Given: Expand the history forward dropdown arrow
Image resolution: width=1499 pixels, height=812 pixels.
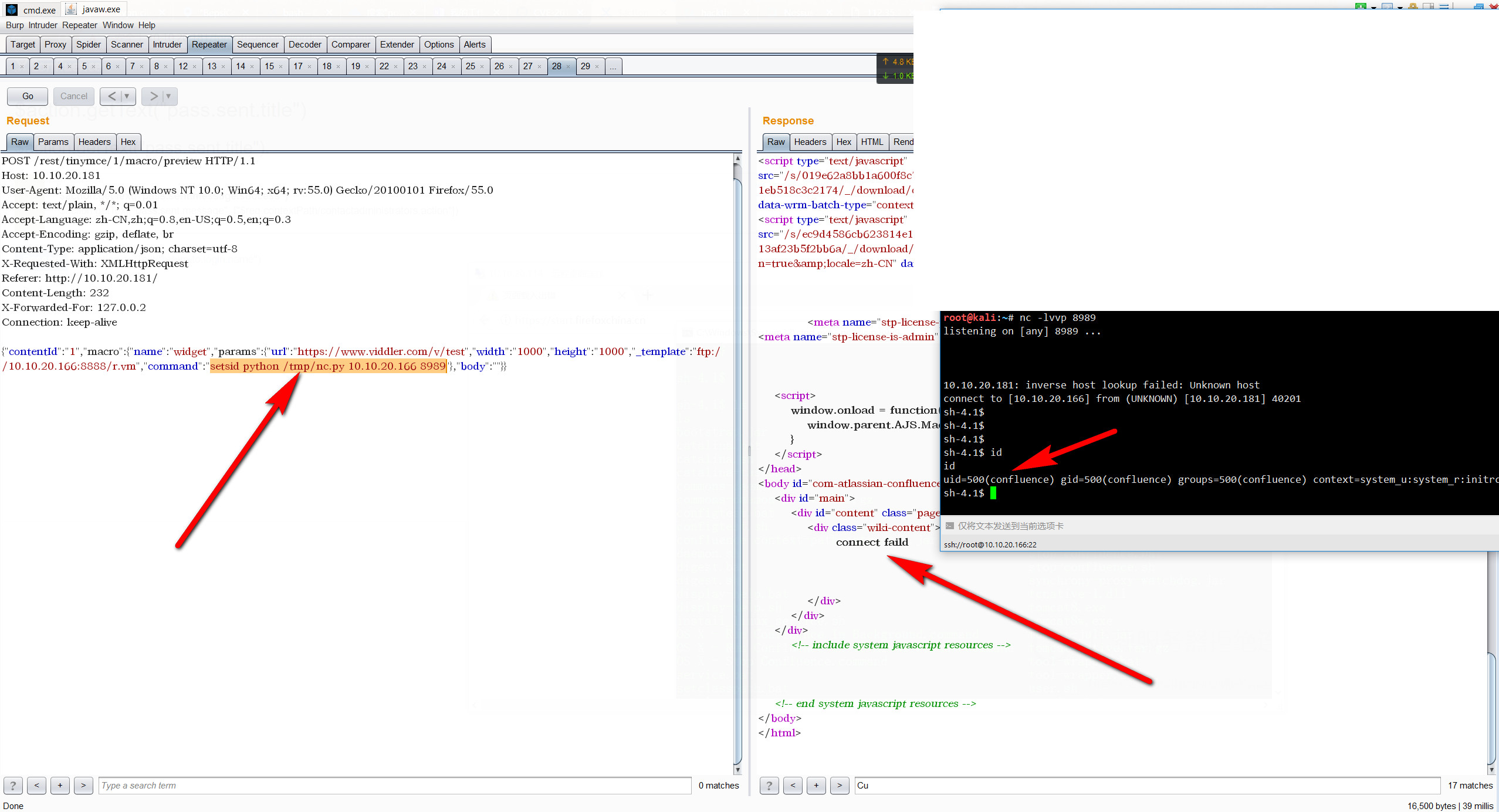Looking at the screenshot, I should pos(168,96).
